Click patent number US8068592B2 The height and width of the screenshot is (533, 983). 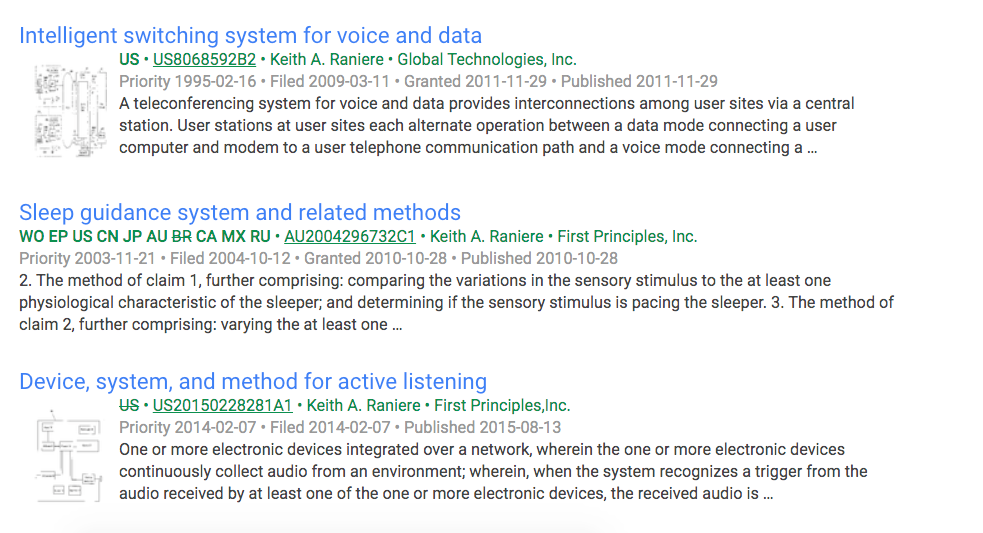pos(204,60)
